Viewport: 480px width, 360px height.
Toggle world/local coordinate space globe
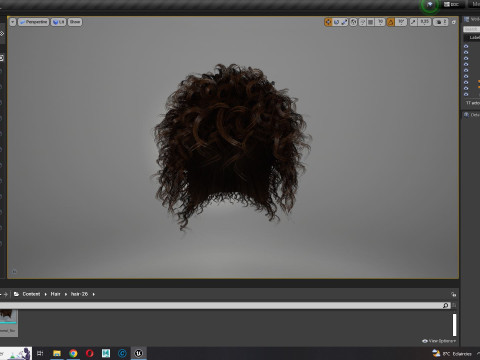pyautogui.click(x=354, y=22)
